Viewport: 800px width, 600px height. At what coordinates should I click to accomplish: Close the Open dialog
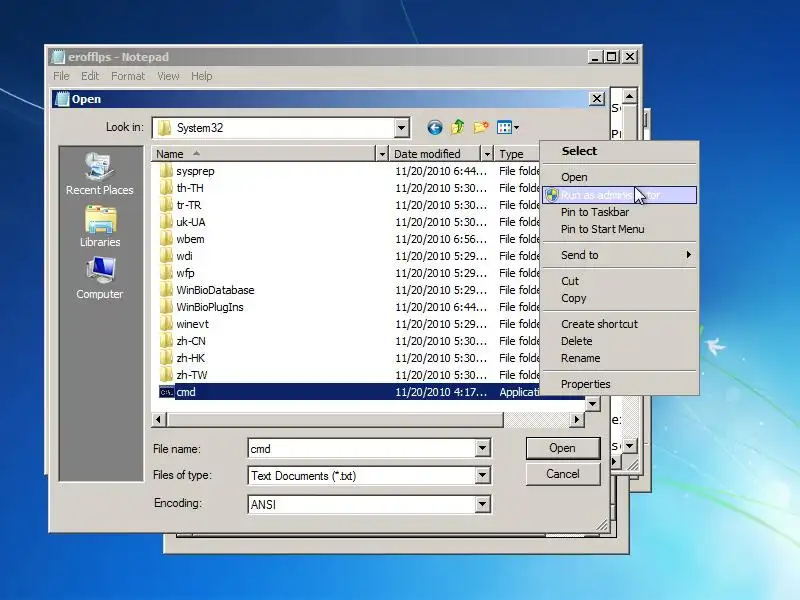(597, 98)
